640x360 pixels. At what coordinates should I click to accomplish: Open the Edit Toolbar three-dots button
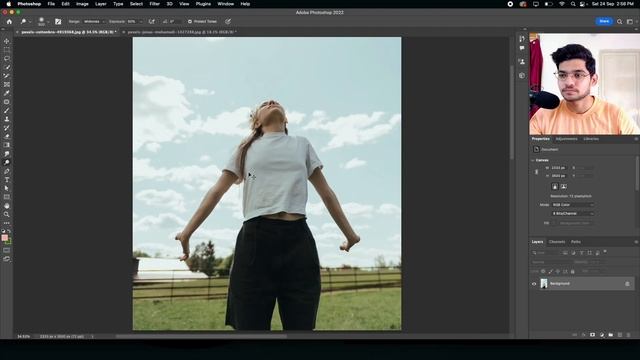(x=7, y=223)
